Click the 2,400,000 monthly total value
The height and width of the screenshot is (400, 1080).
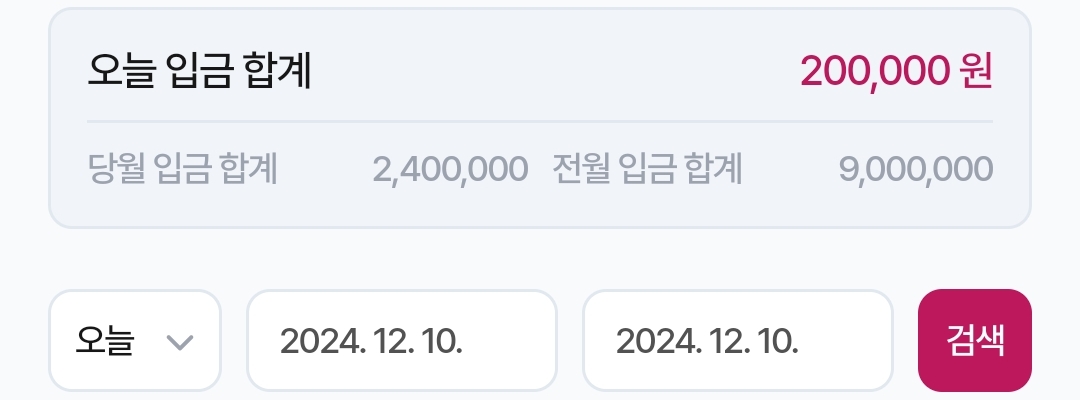pyautogui.click(x=450, y=170)
